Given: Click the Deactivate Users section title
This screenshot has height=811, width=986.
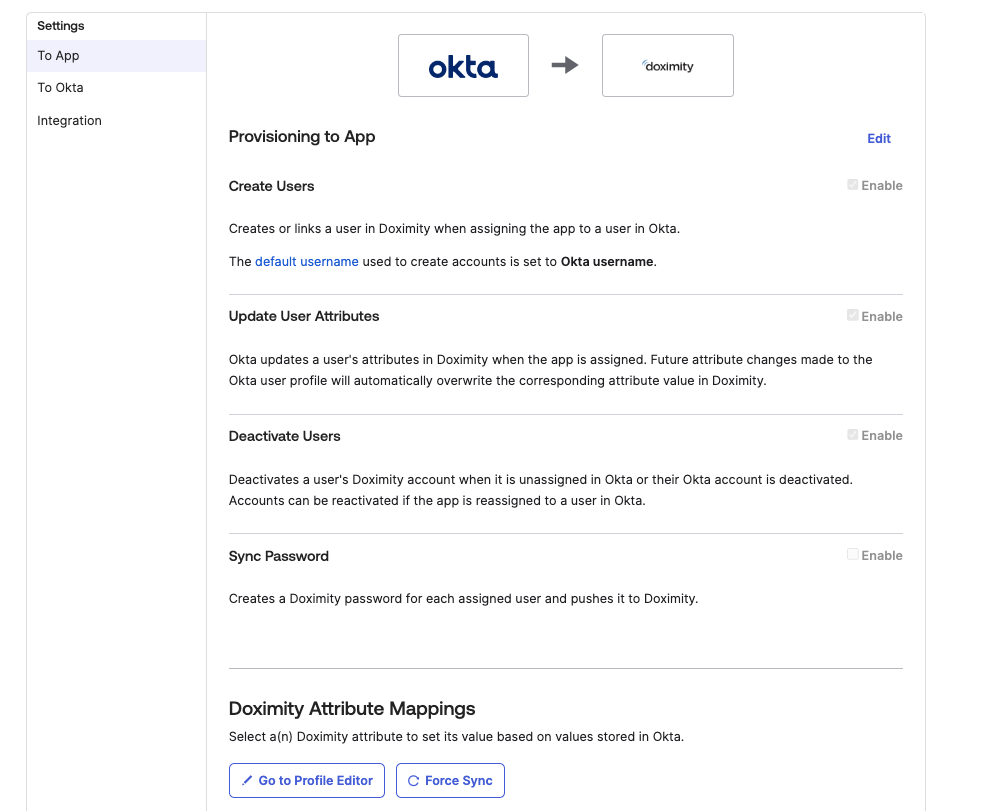Looking at the screenshot, I should coord(284,436).
